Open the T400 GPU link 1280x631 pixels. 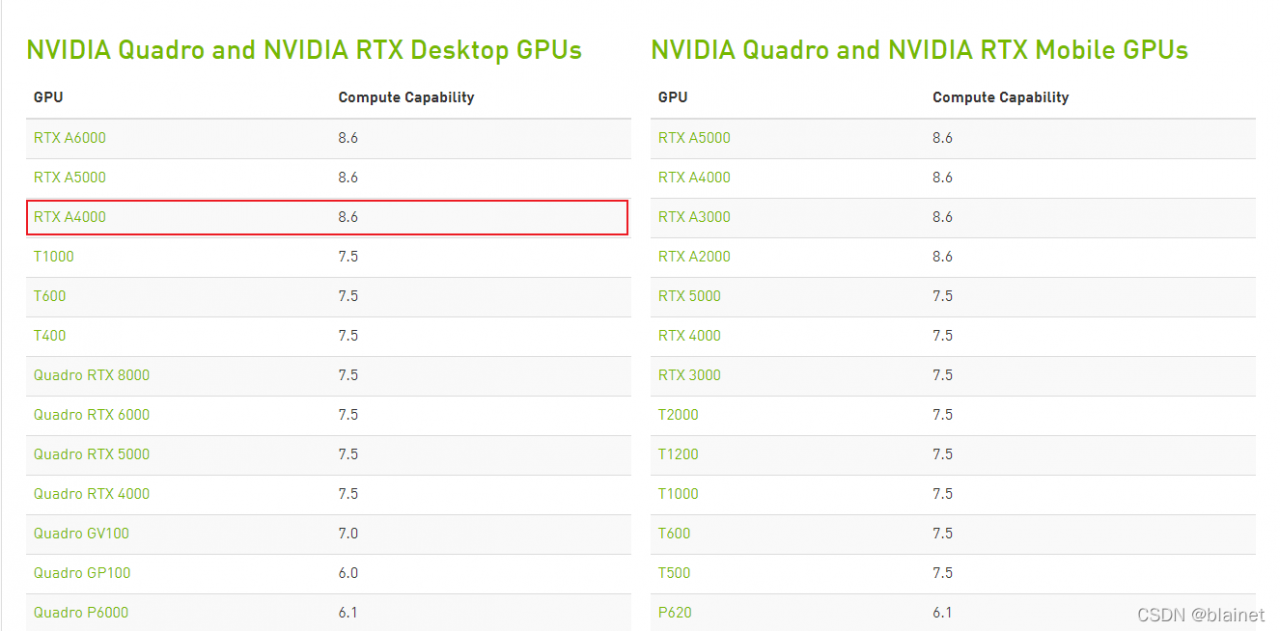coord(50,335)
